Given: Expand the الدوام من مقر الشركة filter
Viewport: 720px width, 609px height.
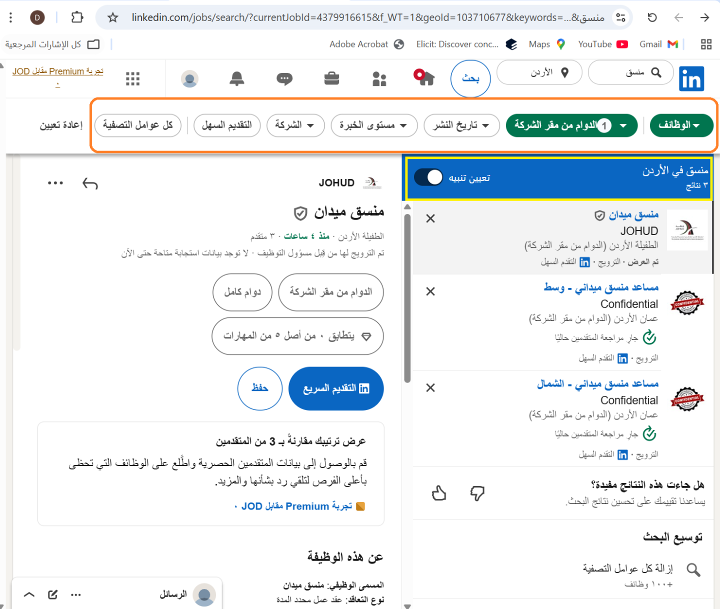Looking at the screenshot, I should (572, 125).
